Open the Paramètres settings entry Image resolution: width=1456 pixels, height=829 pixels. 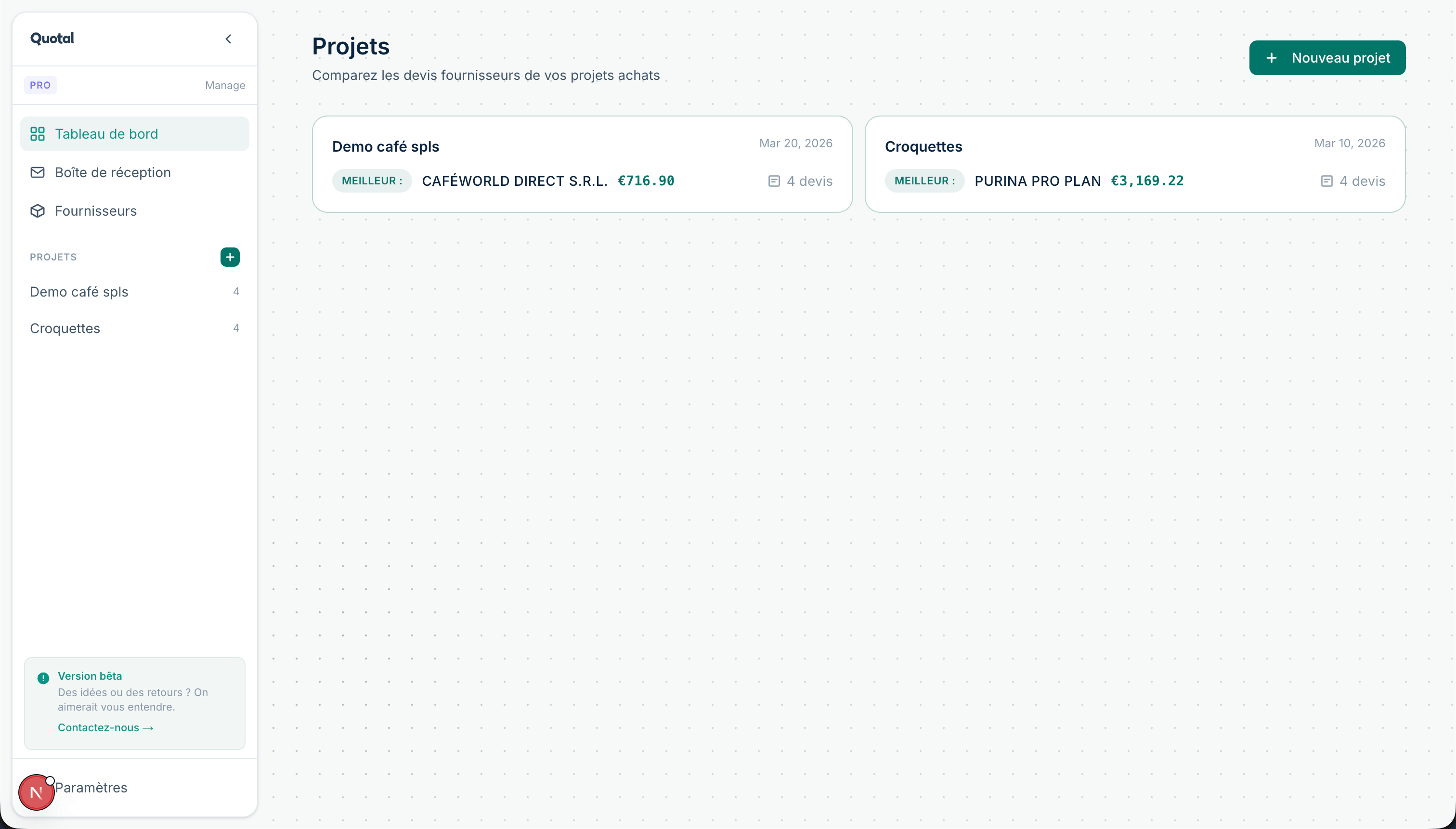coord(91,788)
